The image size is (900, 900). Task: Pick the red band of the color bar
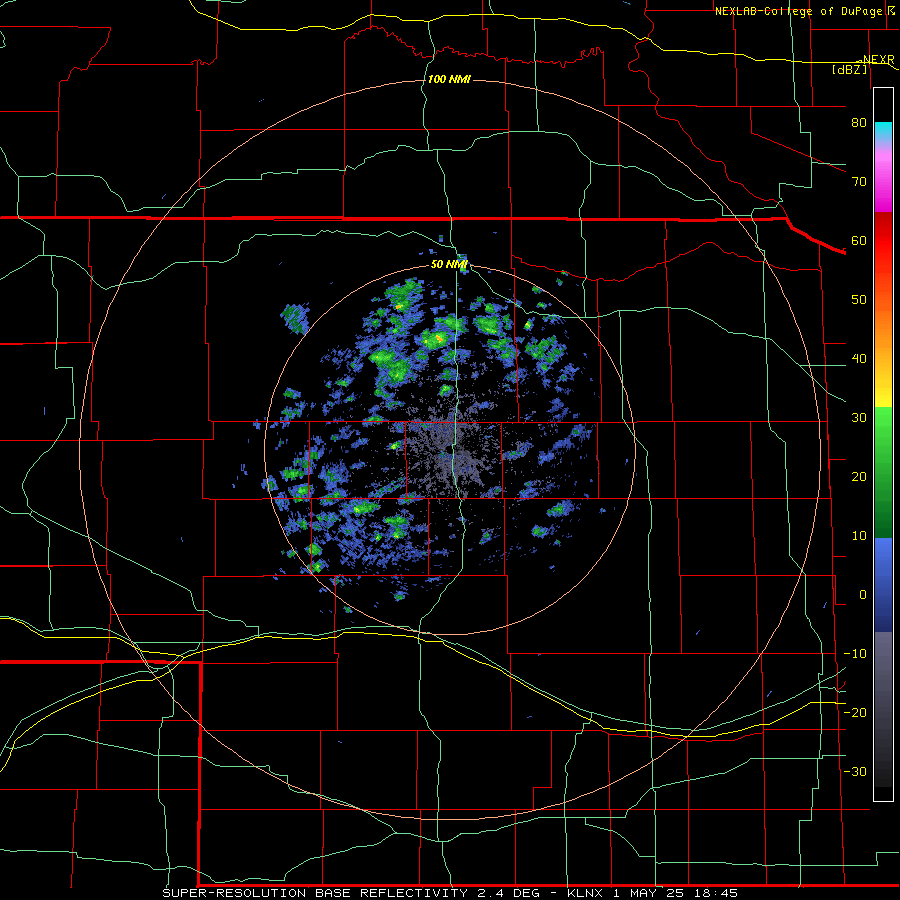[883, 241]
